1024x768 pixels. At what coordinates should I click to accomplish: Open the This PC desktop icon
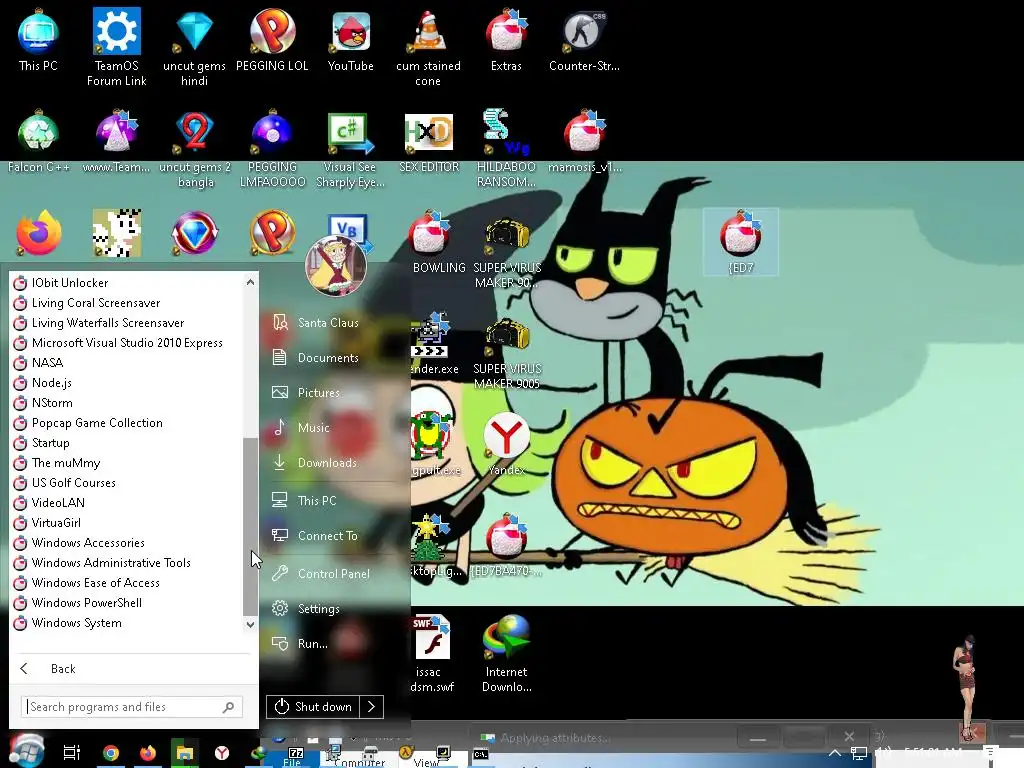38,40
